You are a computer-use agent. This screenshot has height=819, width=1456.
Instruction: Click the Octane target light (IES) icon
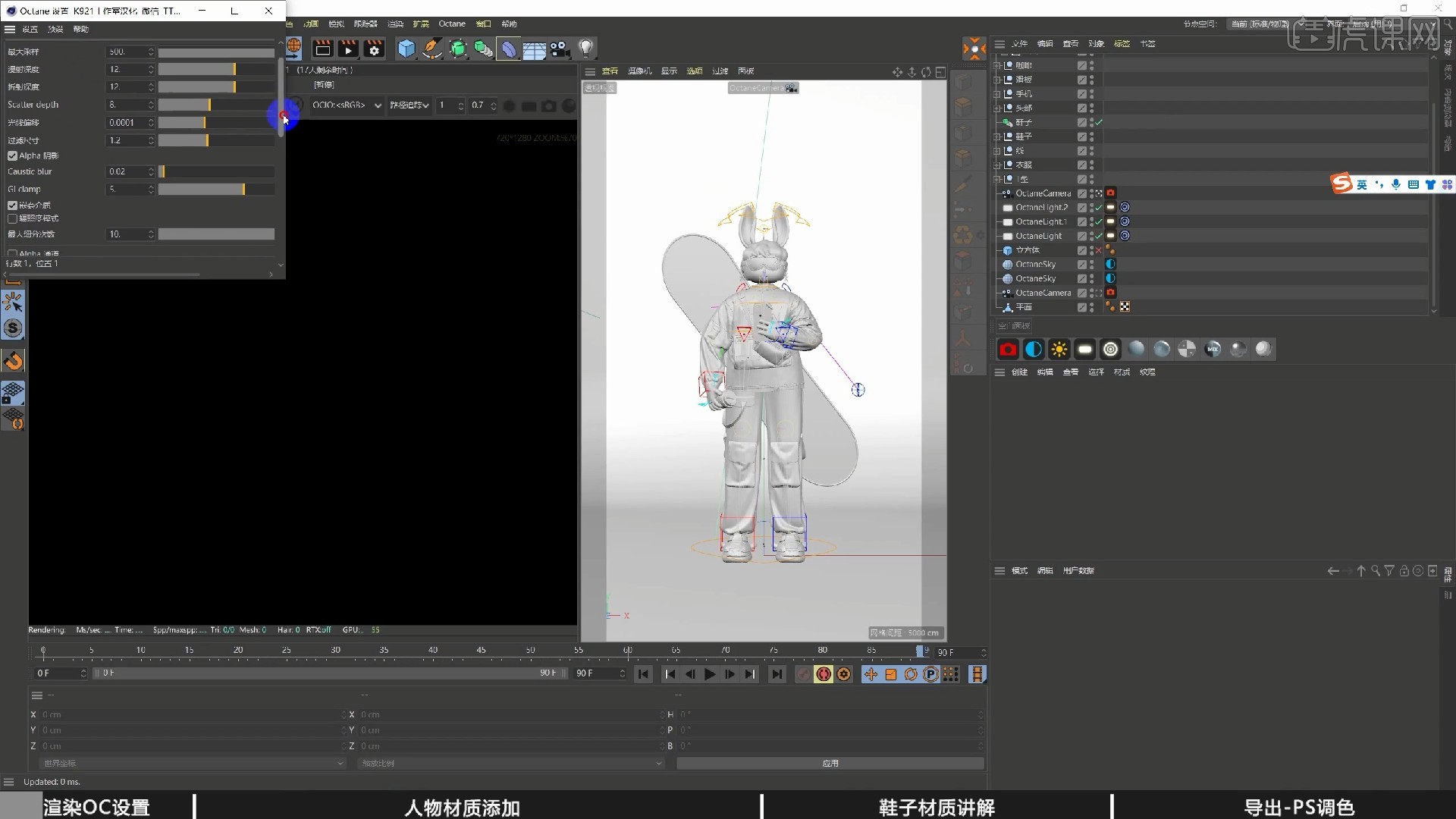[1110, 349]
